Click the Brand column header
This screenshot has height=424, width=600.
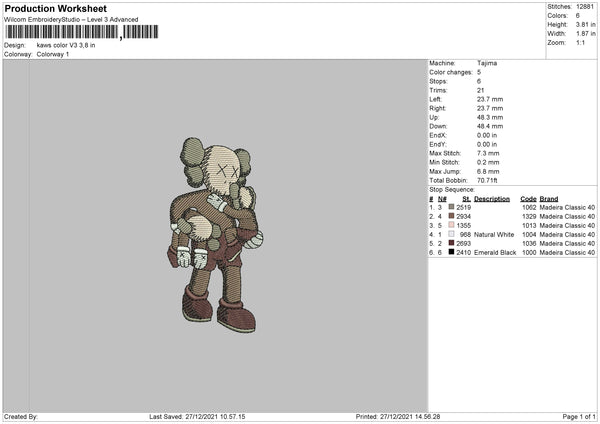(550, 198)
